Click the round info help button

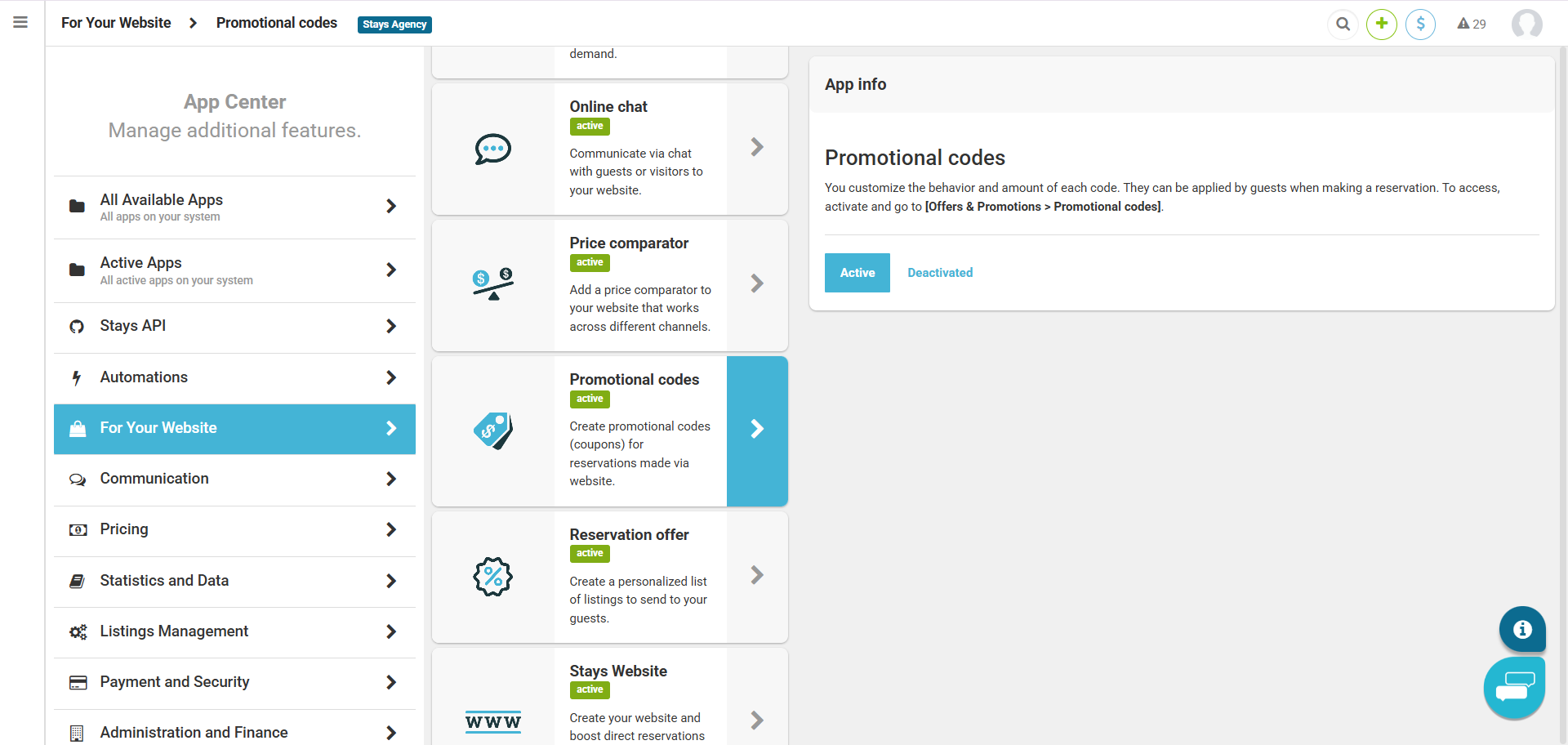[1522, 629]
